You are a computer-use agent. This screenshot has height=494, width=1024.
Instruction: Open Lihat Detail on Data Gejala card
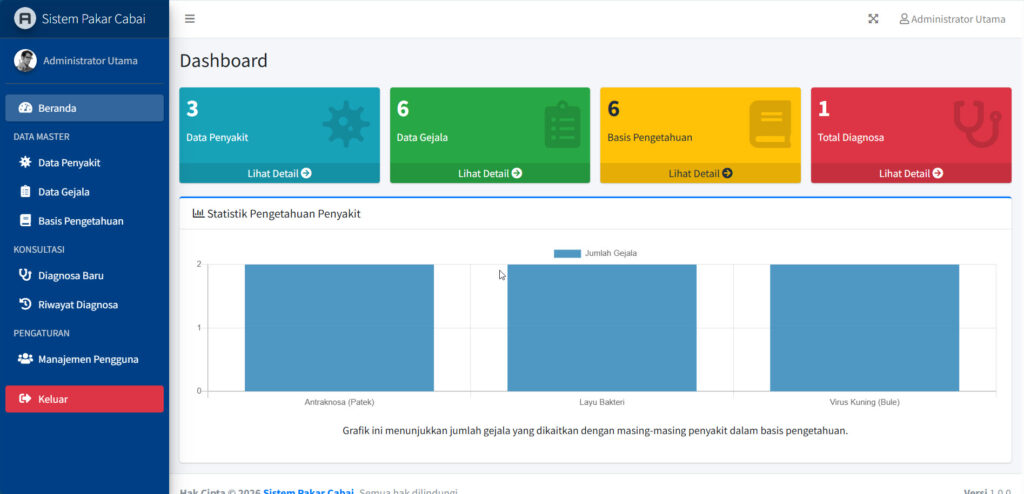coord(490,173)
